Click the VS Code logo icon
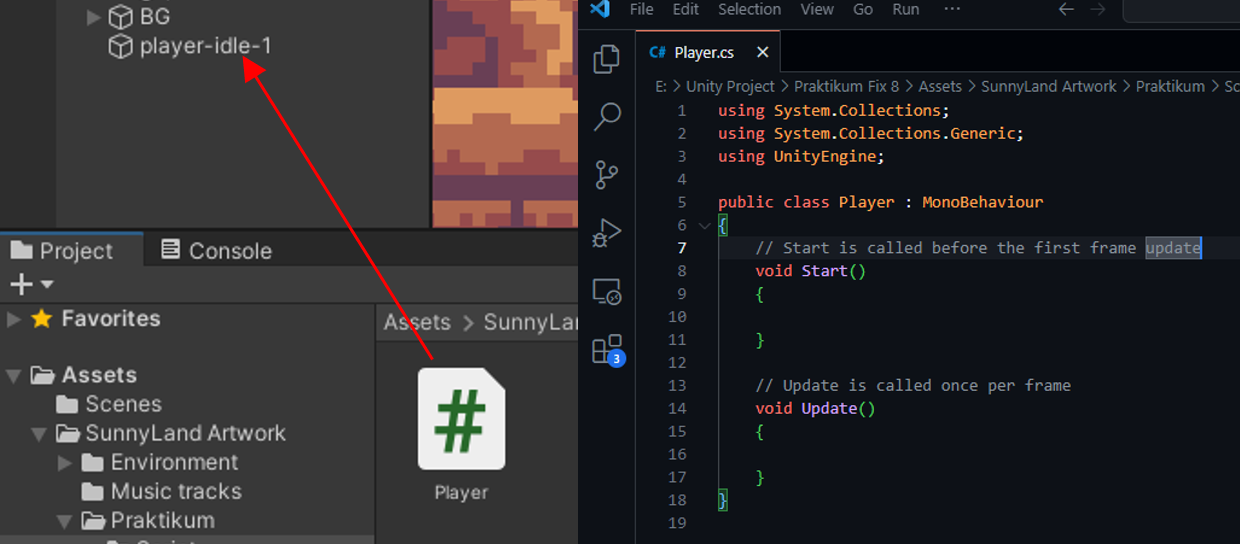Screen dimensions: 1240x544 tap(600, 9)
